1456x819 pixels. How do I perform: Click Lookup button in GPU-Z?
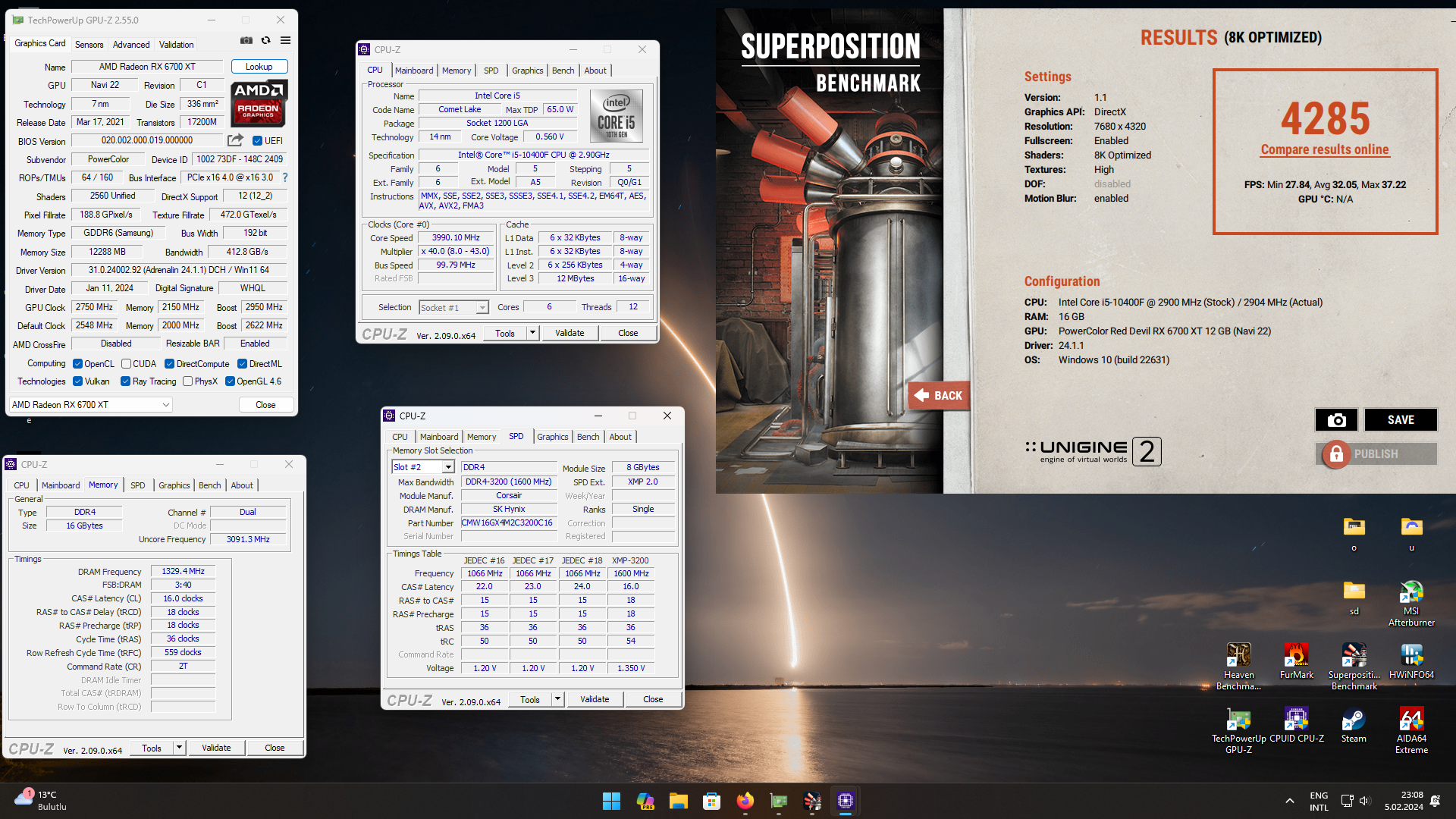point(259,67)
